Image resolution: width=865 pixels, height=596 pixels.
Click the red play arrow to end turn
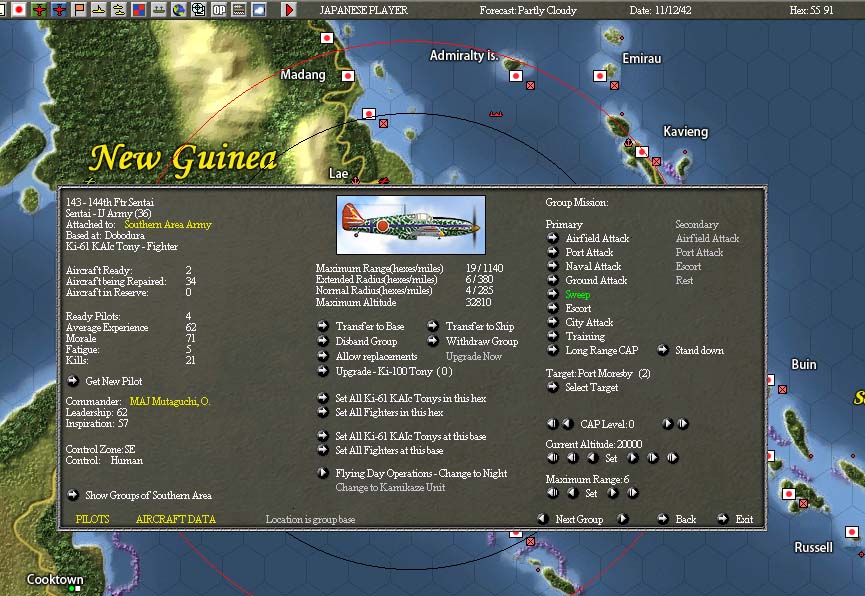[289, 9]
